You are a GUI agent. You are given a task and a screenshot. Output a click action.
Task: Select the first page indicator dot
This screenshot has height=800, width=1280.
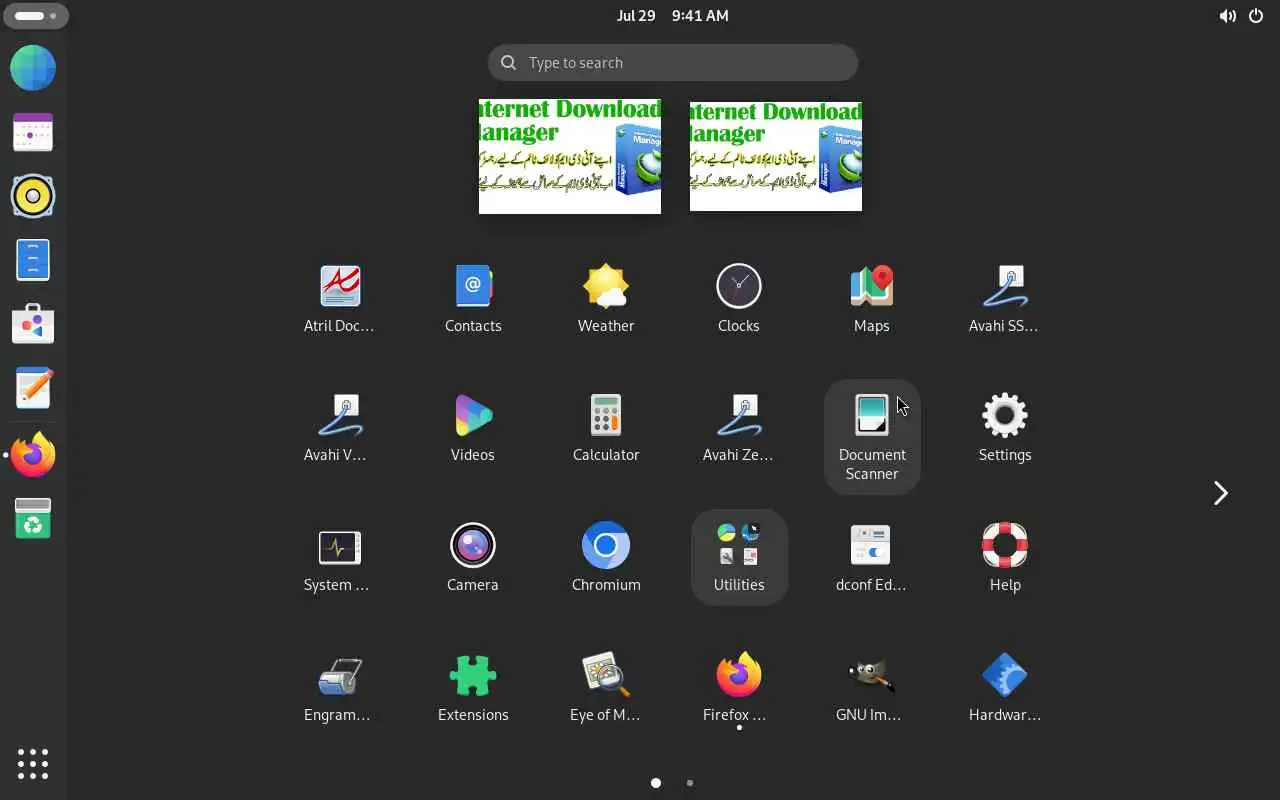(656, 783)
